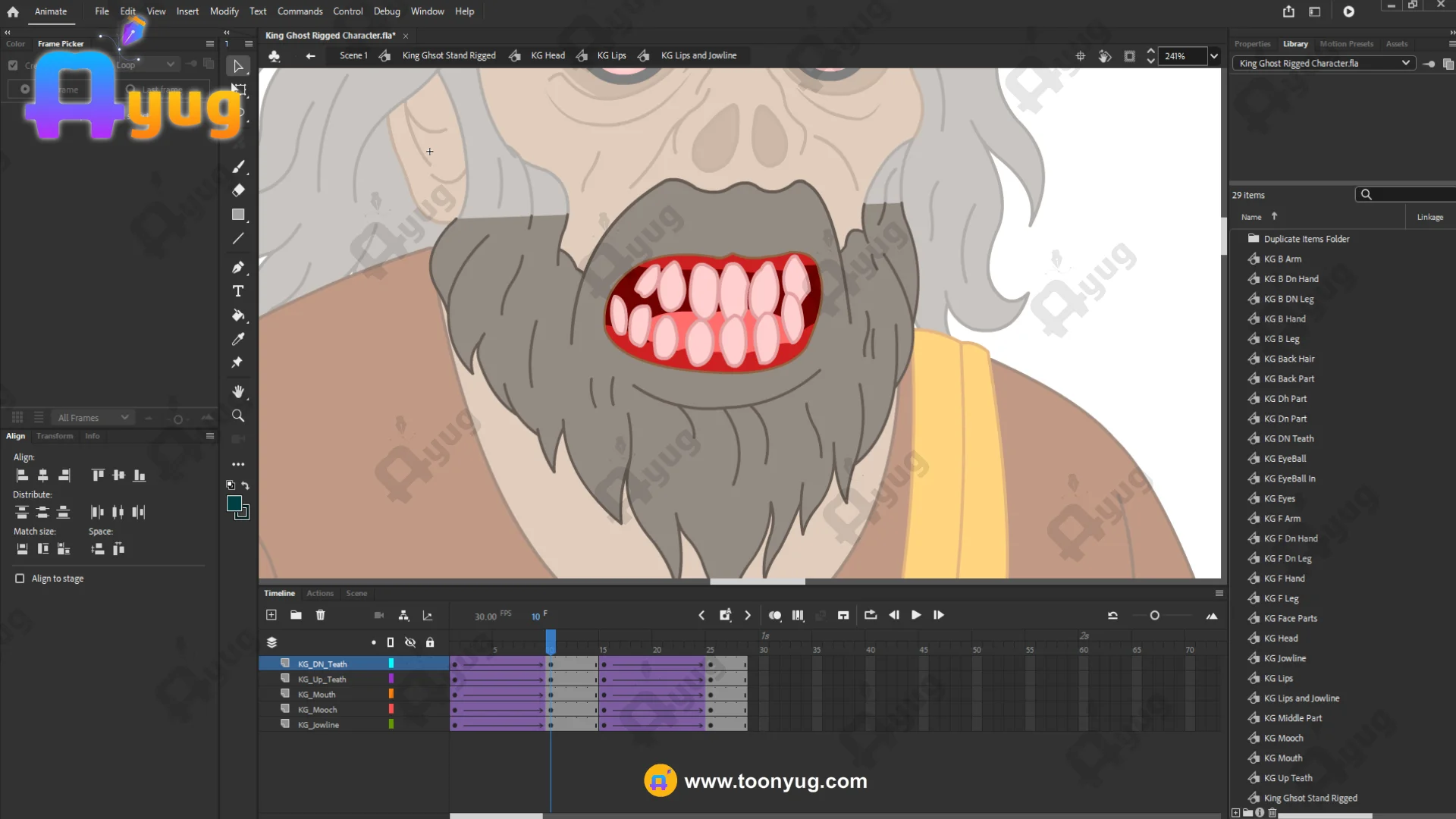
Task: Select the Zoom tool
Action: point(238,416)
